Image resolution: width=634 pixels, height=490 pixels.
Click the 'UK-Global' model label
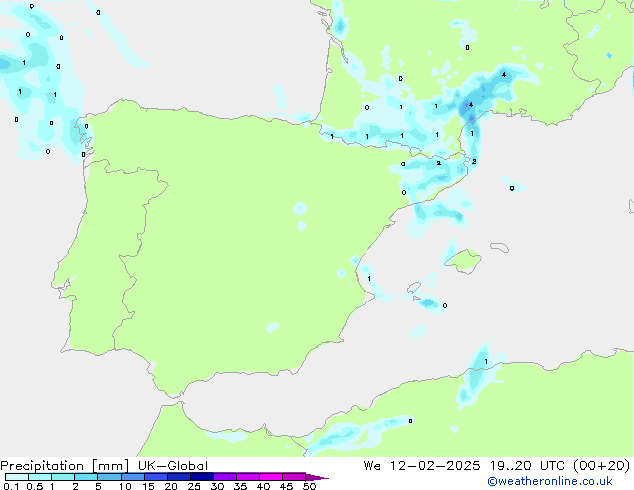(x=173, y=466)
